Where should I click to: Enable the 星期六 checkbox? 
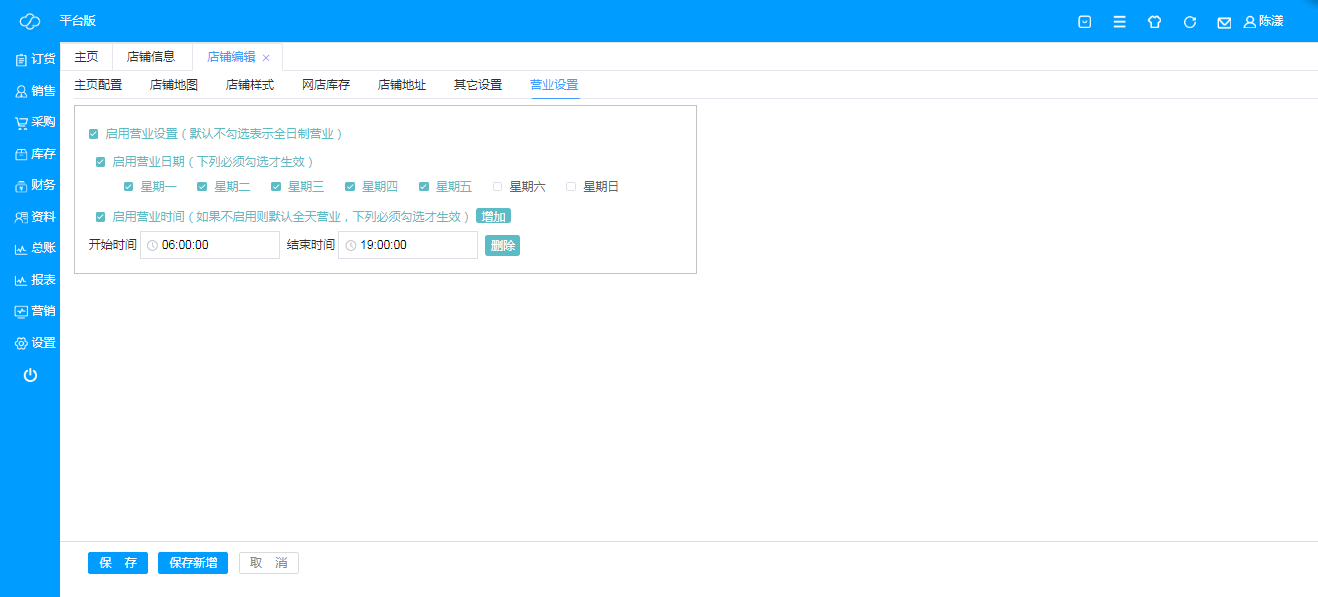(498, 187)
